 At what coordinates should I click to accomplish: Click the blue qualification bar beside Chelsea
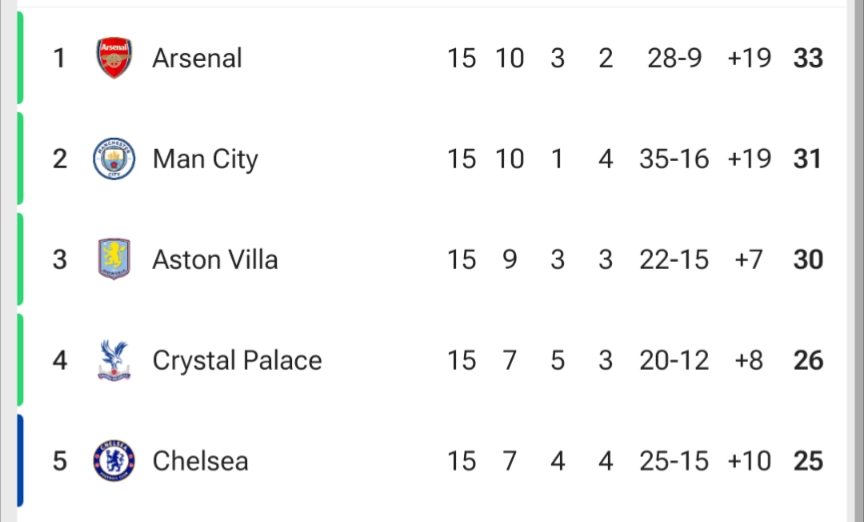(19, 461)
